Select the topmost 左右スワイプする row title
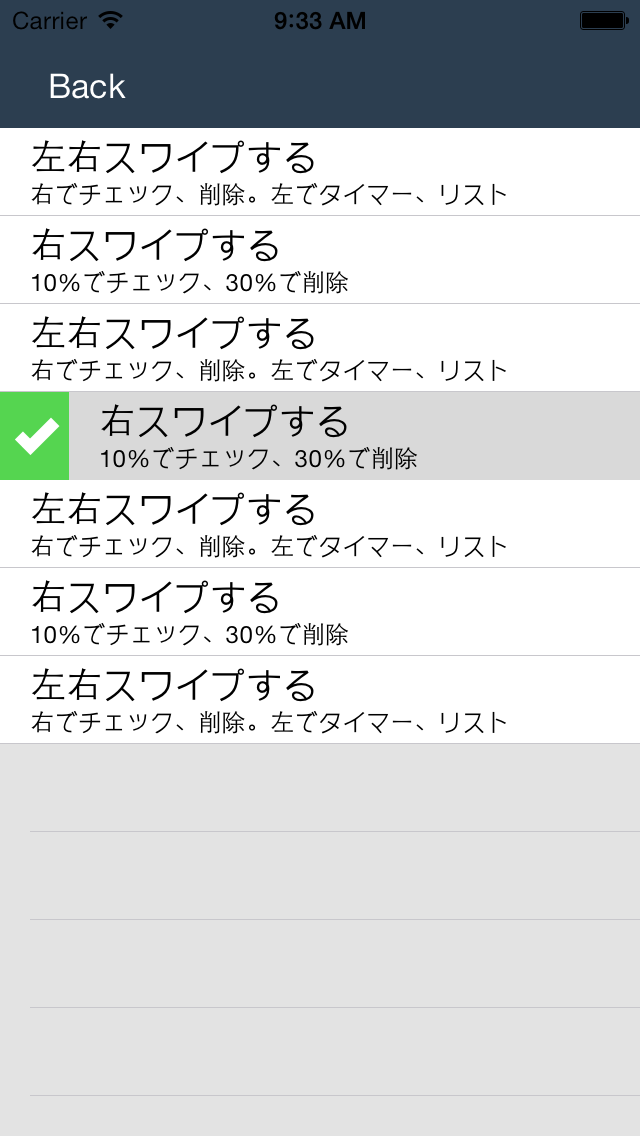 pyautogui.click(x=174, y=158)
